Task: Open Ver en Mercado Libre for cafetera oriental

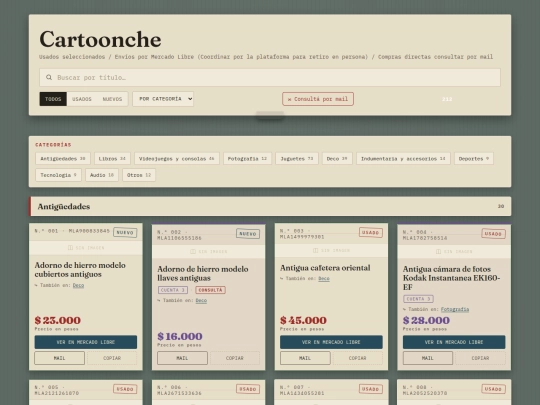Action: (x=331, y=342)
